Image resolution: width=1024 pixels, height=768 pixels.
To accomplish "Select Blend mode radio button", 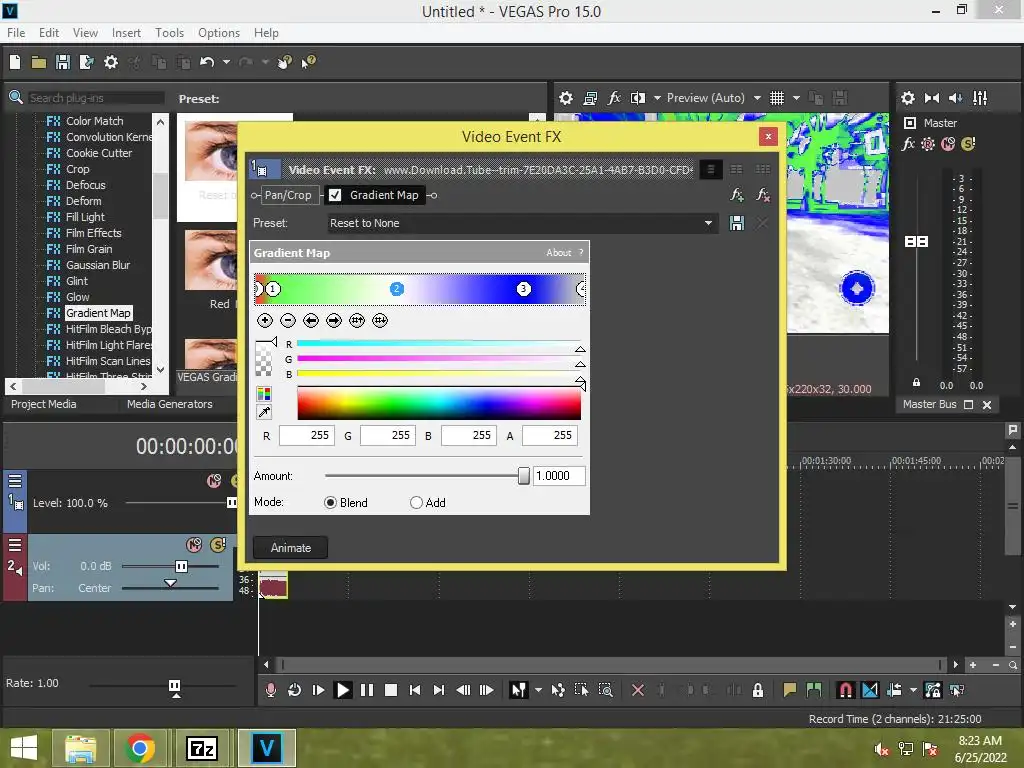I will click(x=330, y=503).
